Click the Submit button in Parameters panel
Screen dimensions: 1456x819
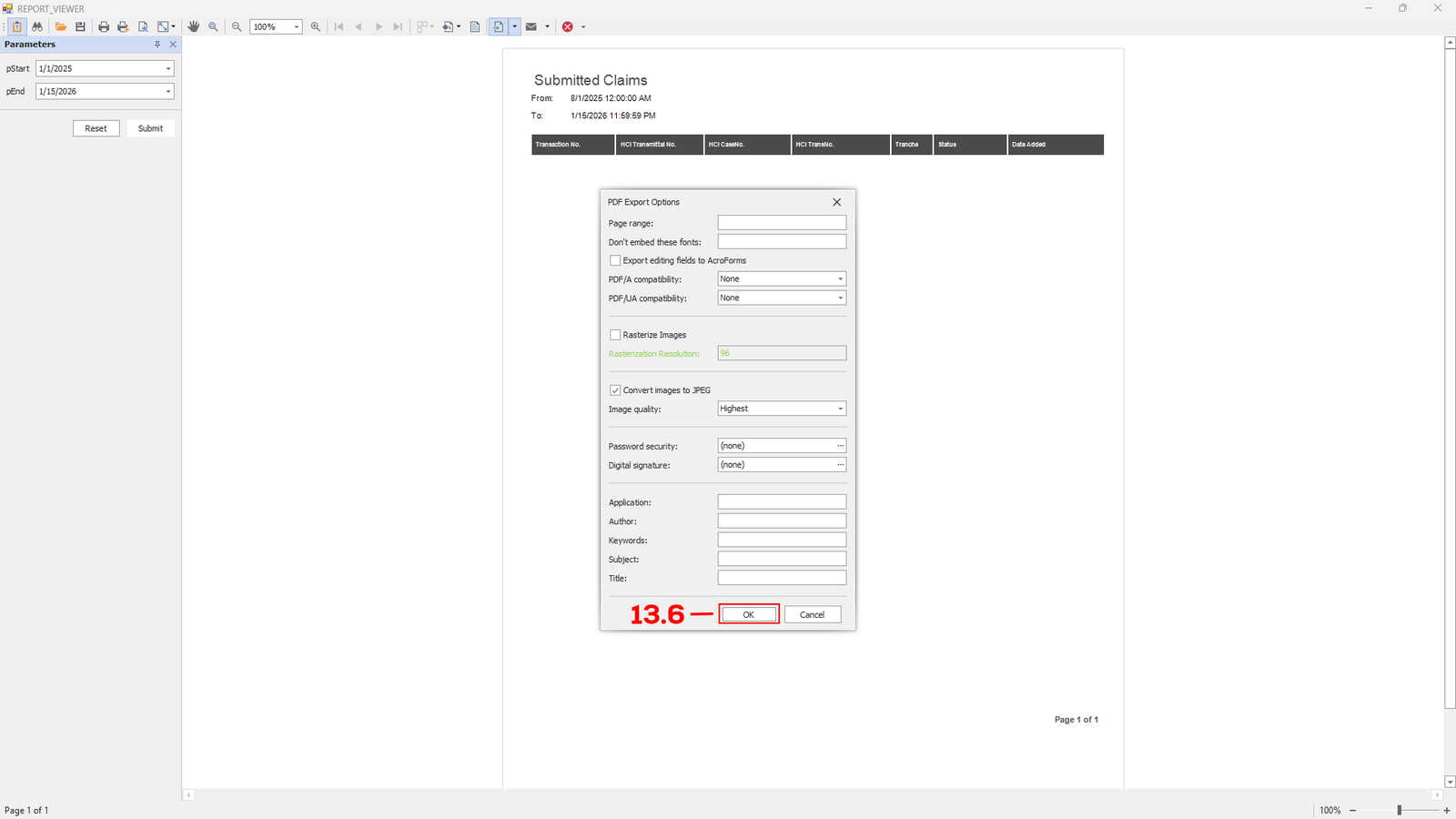(x=150, y=128)
